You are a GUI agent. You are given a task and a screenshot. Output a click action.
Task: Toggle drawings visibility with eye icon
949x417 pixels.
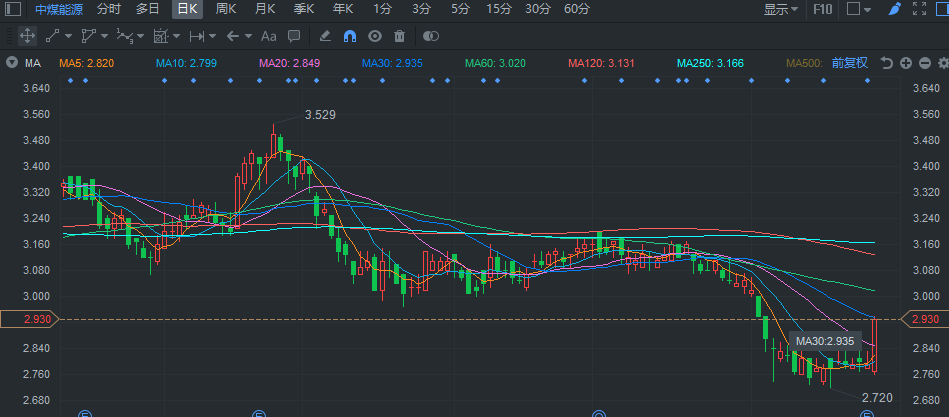coord(375,36)
